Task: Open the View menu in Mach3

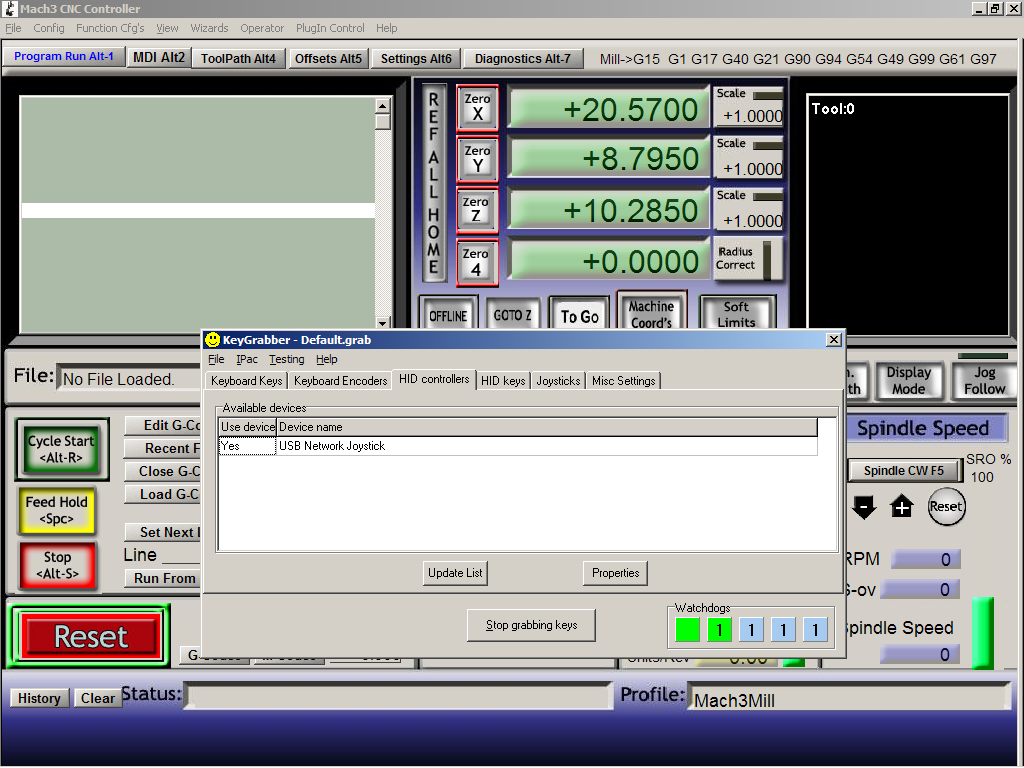Action: point(167,28)
